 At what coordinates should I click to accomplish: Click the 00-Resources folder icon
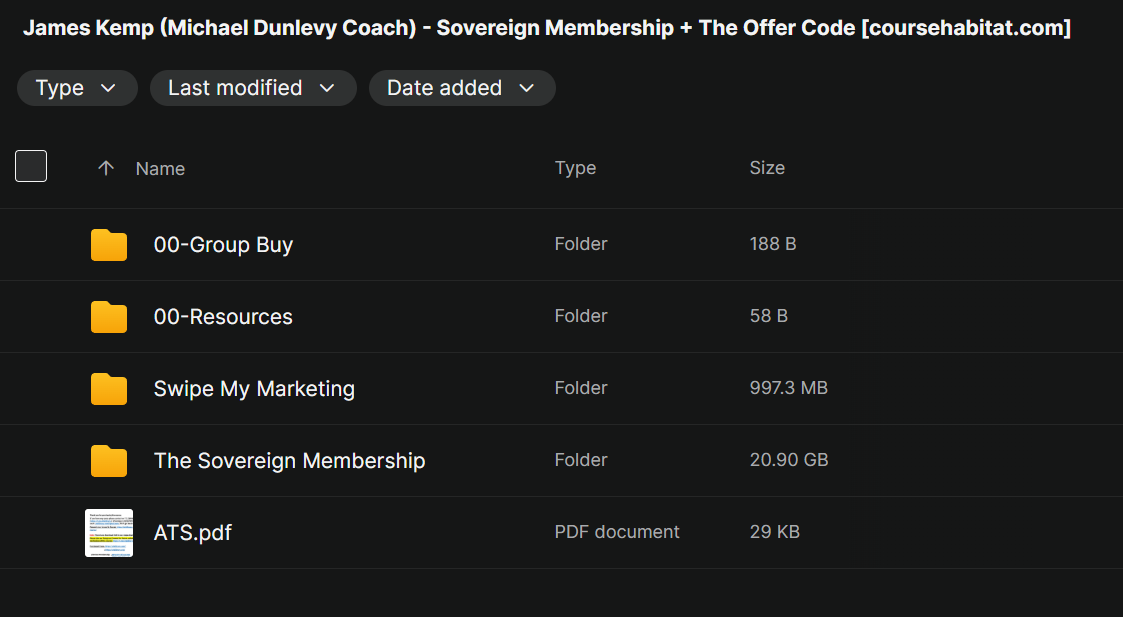[109, 317]
